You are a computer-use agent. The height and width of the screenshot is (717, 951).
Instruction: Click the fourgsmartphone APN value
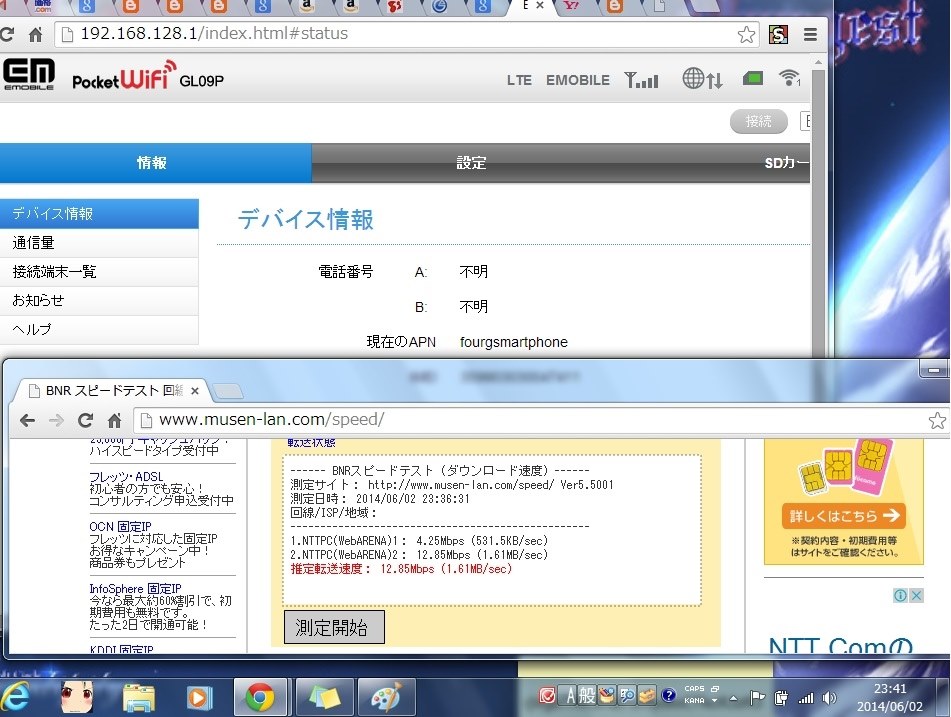pyautogui.click(x=514, y=342)
